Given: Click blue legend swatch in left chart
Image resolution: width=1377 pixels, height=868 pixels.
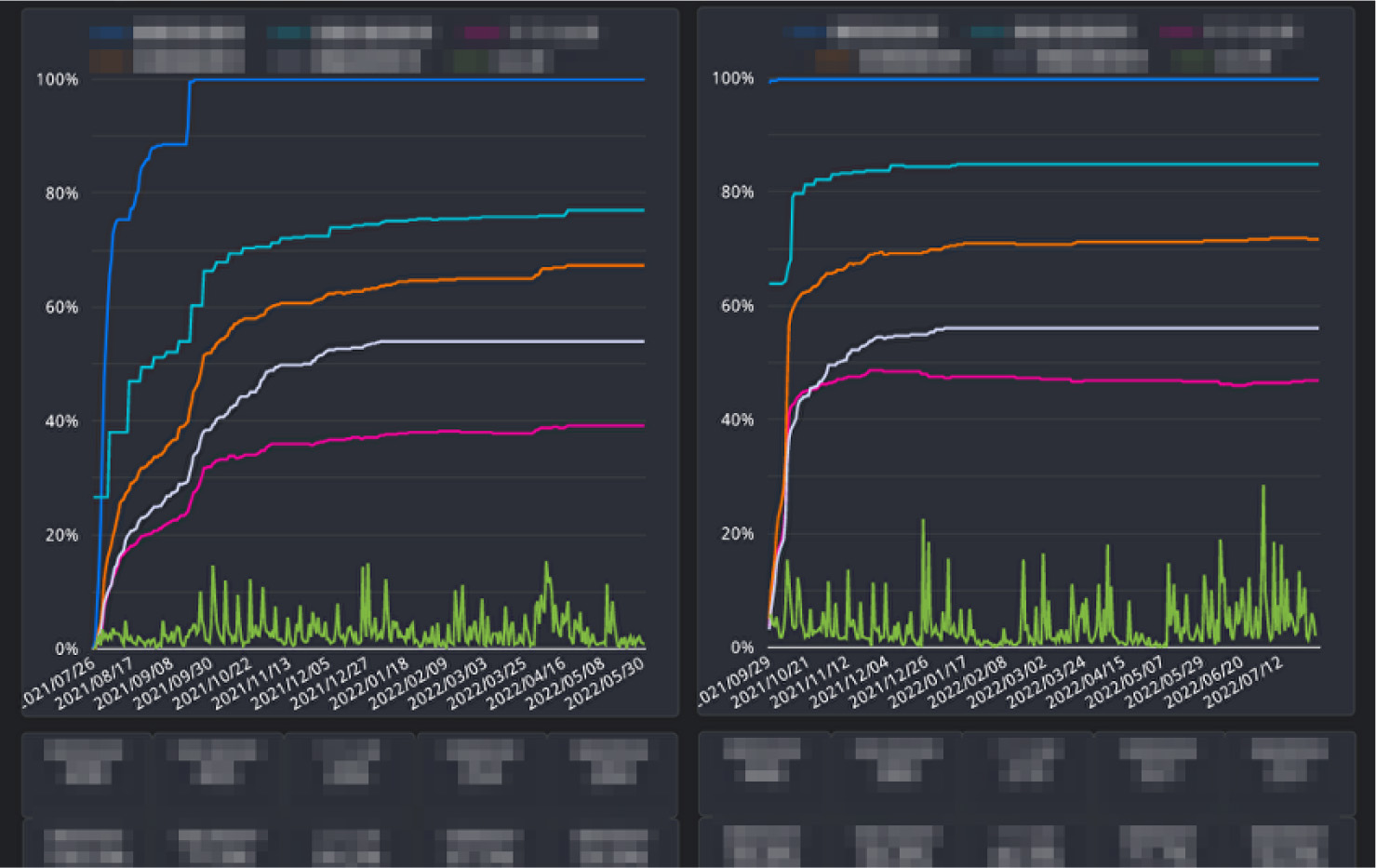Looking at the screenshot, I should [x=107, y=33].
